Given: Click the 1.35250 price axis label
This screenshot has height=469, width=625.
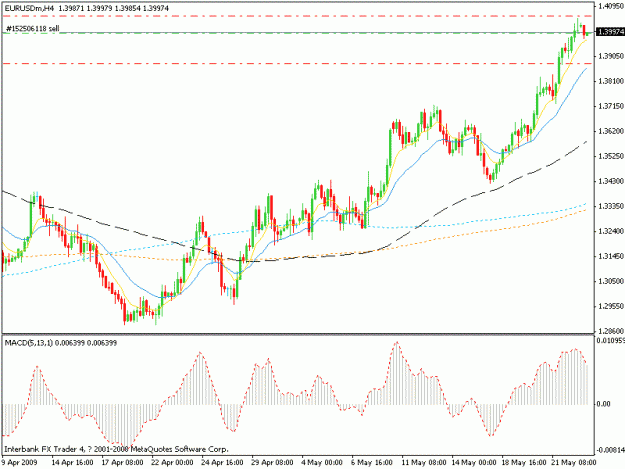Looking at the screenshot, I should click(611, 157).
